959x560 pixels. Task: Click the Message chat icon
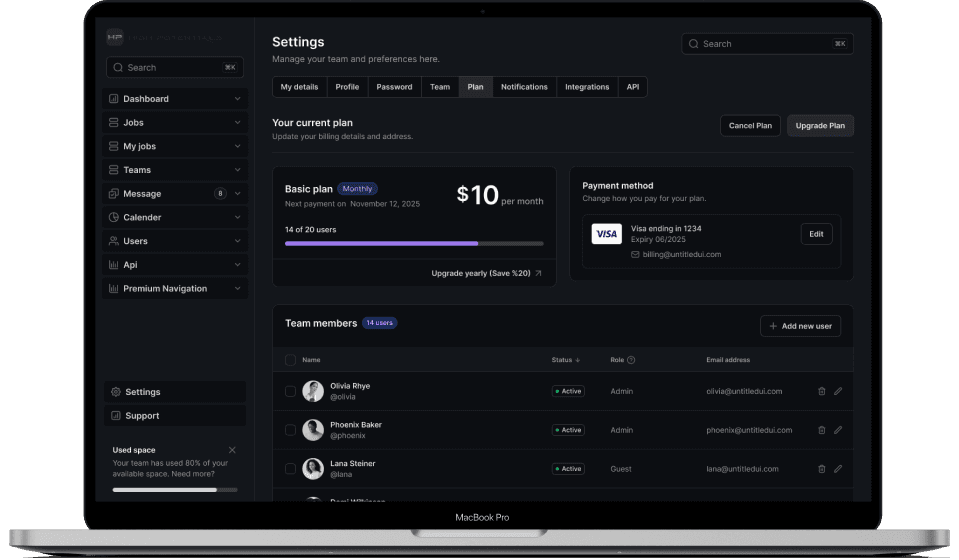[113, 194]
